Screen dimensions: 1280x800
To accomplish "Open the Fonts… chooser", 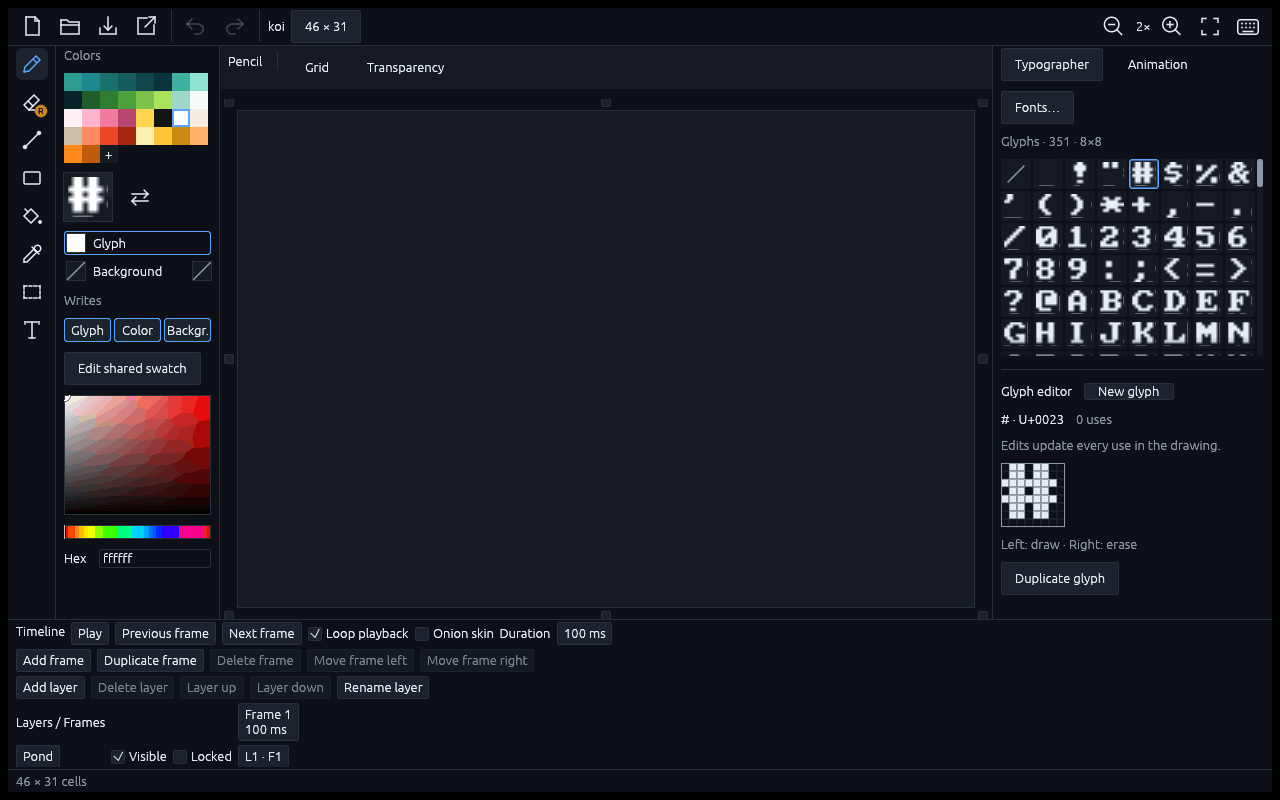I will (x=1037, y=107).
